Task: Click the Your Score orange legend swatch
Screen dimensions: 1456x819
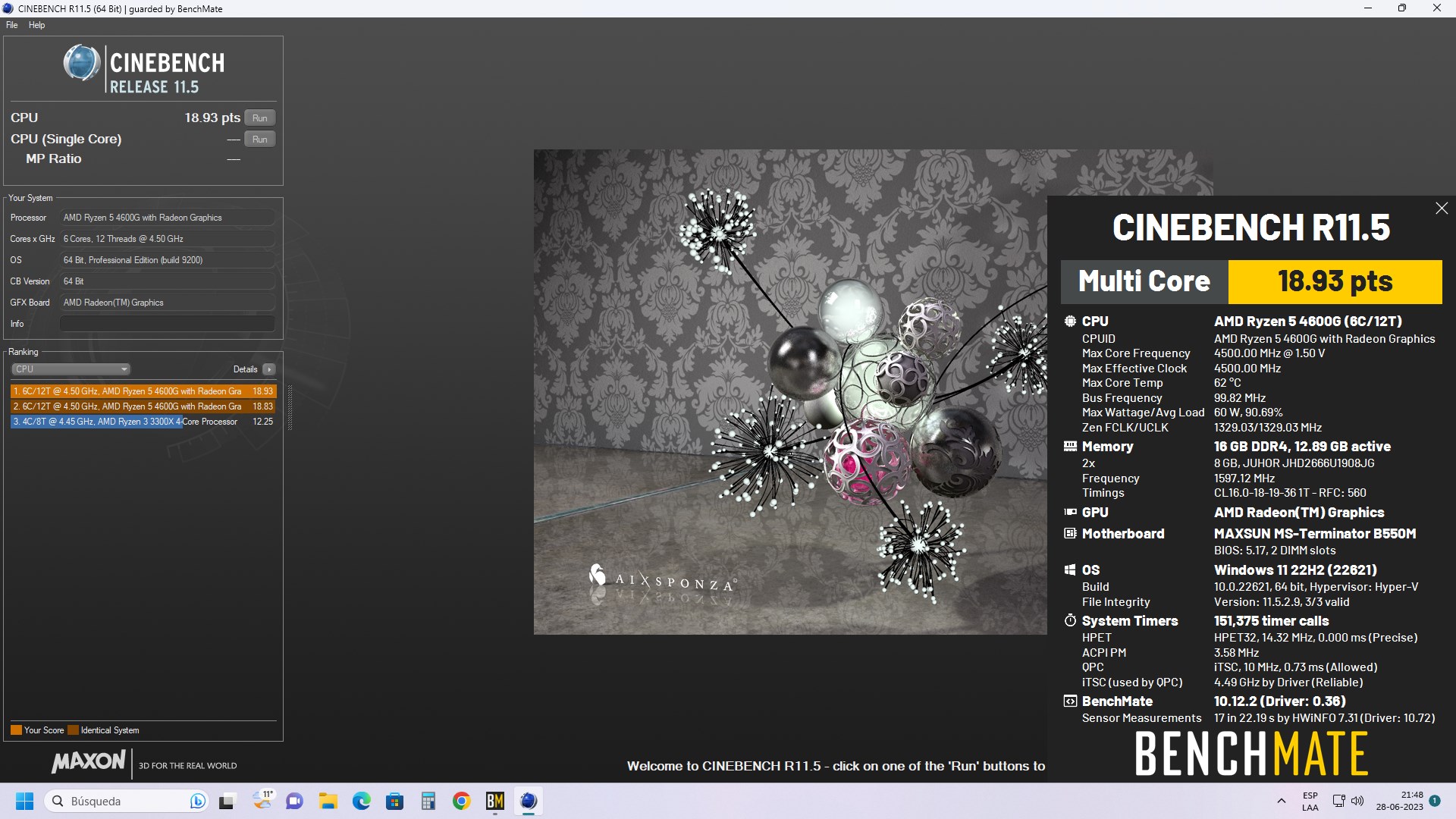Action: coord(16,730)
